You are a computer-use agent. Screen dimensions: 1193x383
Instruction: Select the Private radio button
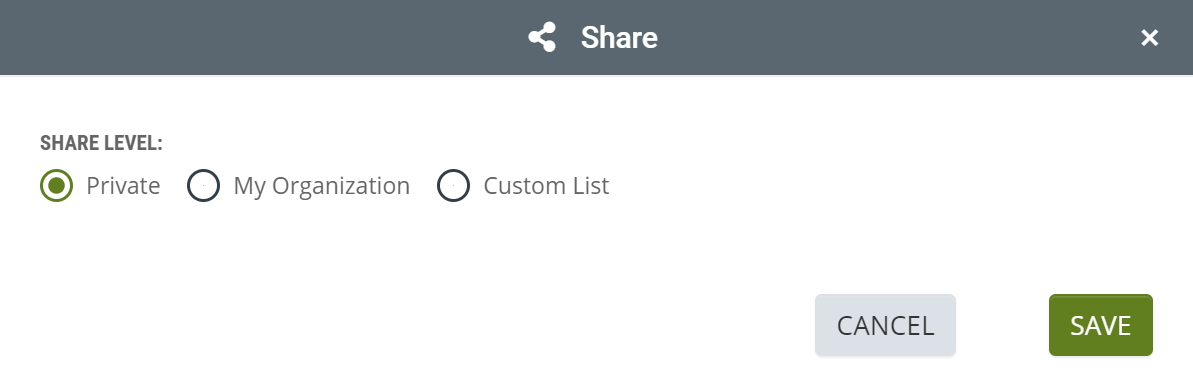(56, 186)
